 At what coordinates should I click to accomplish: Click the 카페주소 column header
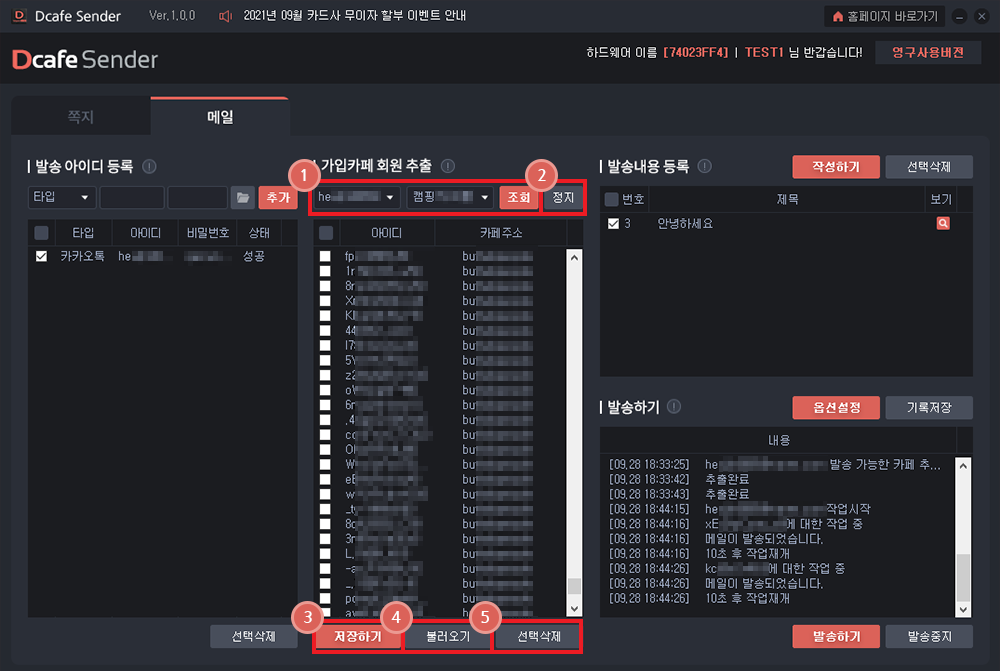click(501, 233)
